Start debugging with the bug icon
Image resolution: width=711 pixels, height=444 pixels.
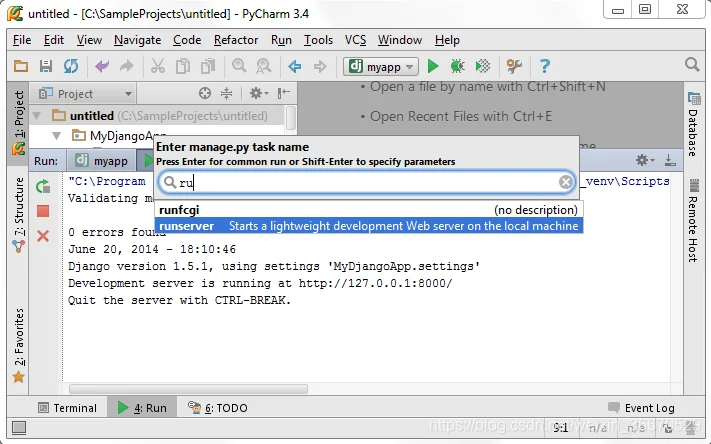click(x=458, y=67)
